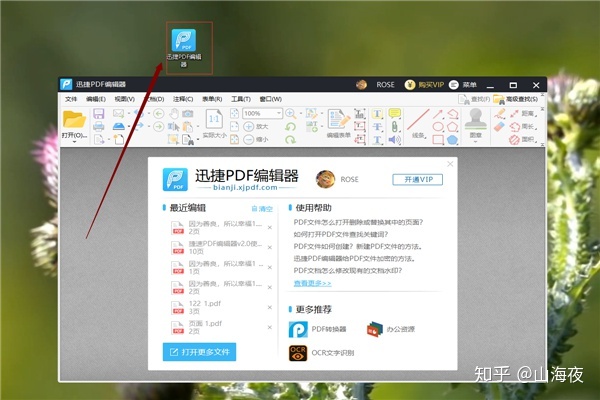Select the Pencil drawing tool
The image size is (600, 400).
point(500,113)
